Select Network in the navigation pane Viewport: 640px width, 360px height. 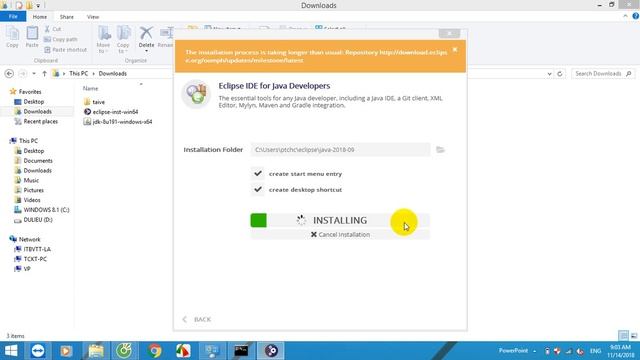click(x=29, y=239)
